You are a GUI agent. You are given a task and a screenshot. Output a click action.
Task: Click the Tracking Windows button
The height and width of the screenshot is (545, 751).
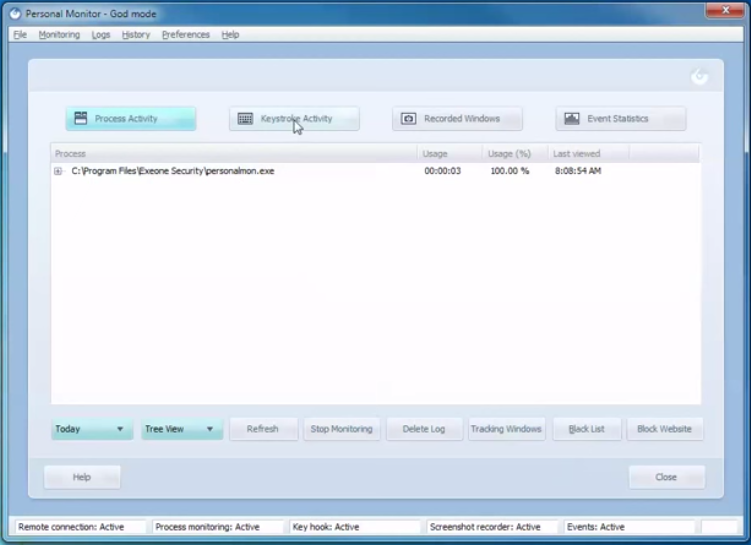pos(506,429)
